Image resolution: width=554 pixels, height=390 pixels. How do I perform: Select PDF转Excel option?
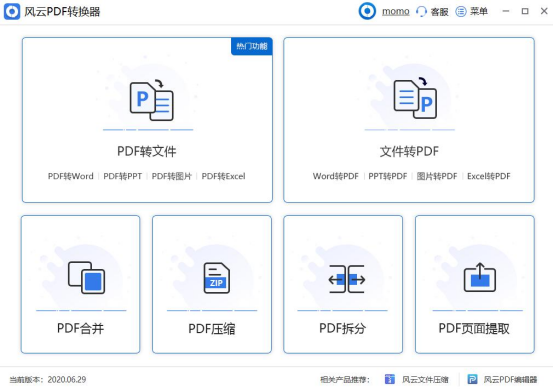pos(223,176)
